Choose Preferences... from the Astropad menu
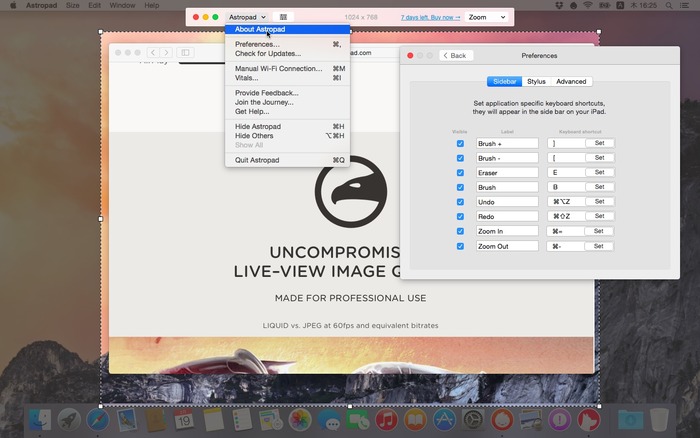 coord(288,44)
